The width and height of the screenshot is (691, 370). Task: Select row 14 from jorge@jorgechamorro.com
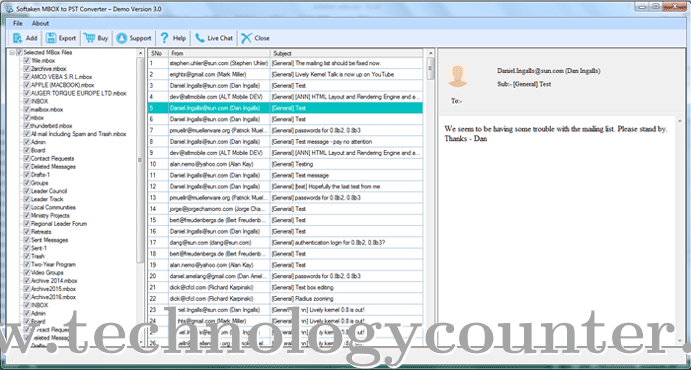tap(285, 209)
